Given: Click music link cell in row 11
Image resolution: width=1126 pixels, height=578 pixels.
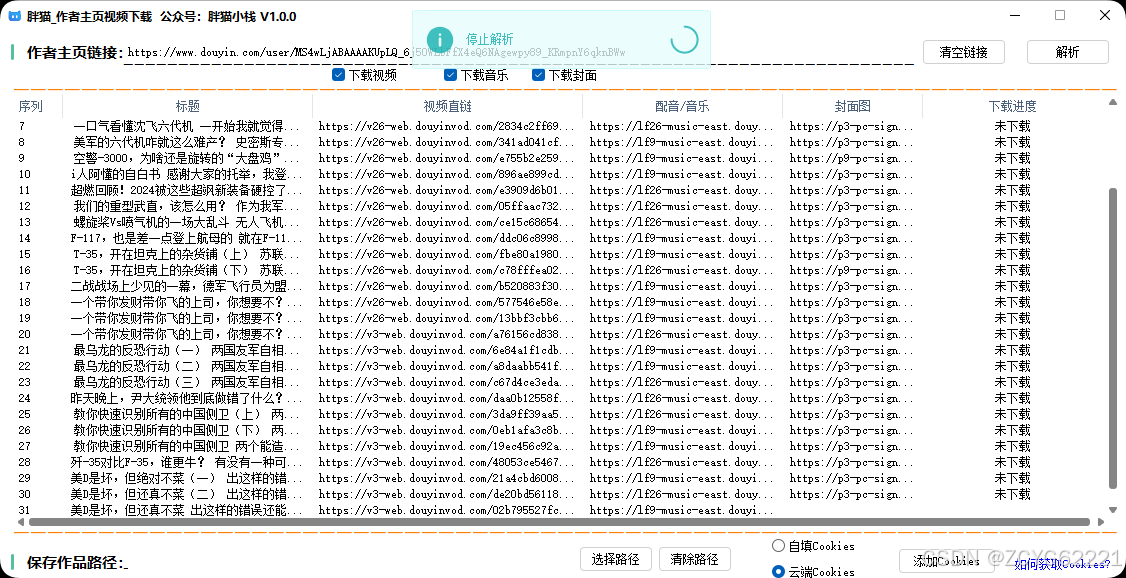Looking at the screenshot, I should coord(682,190).
